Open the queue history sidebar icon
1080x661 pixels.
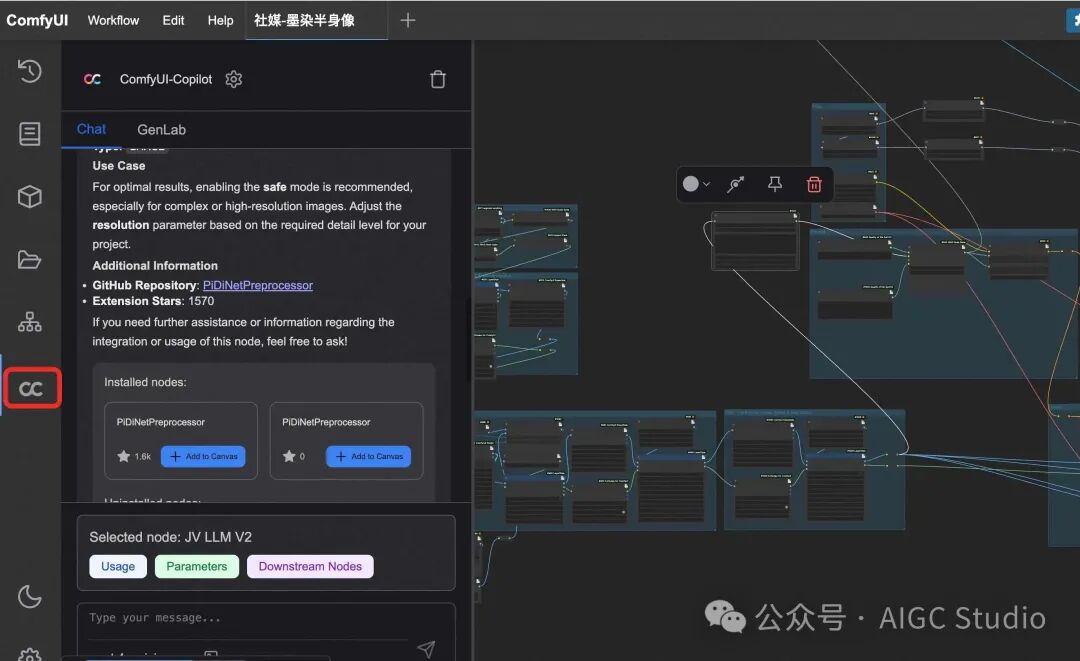pos(30,71)
